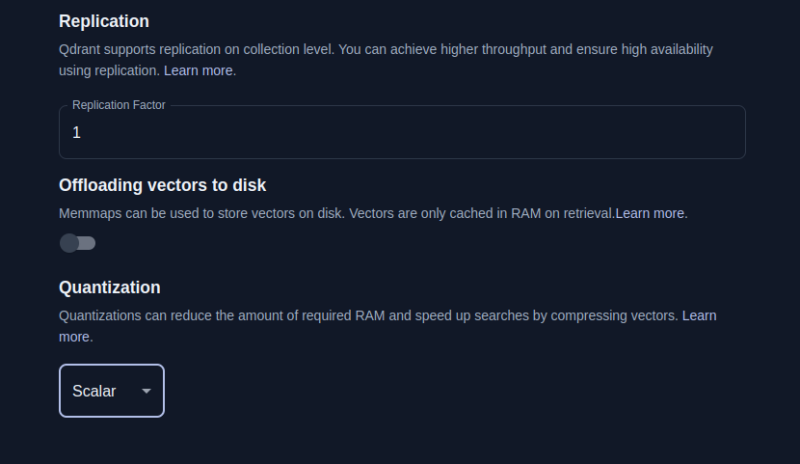Screen dimensions: 800x464
Task: Open the Scalar quantization dropdown
Action: click(x=111, y=391)
